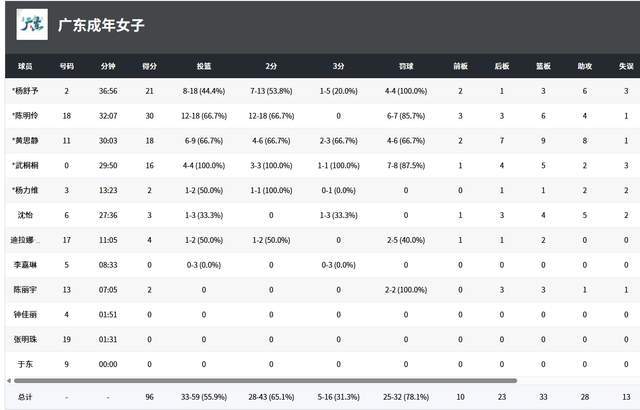Click the right scroll arrow of the table

coord(634,380)
